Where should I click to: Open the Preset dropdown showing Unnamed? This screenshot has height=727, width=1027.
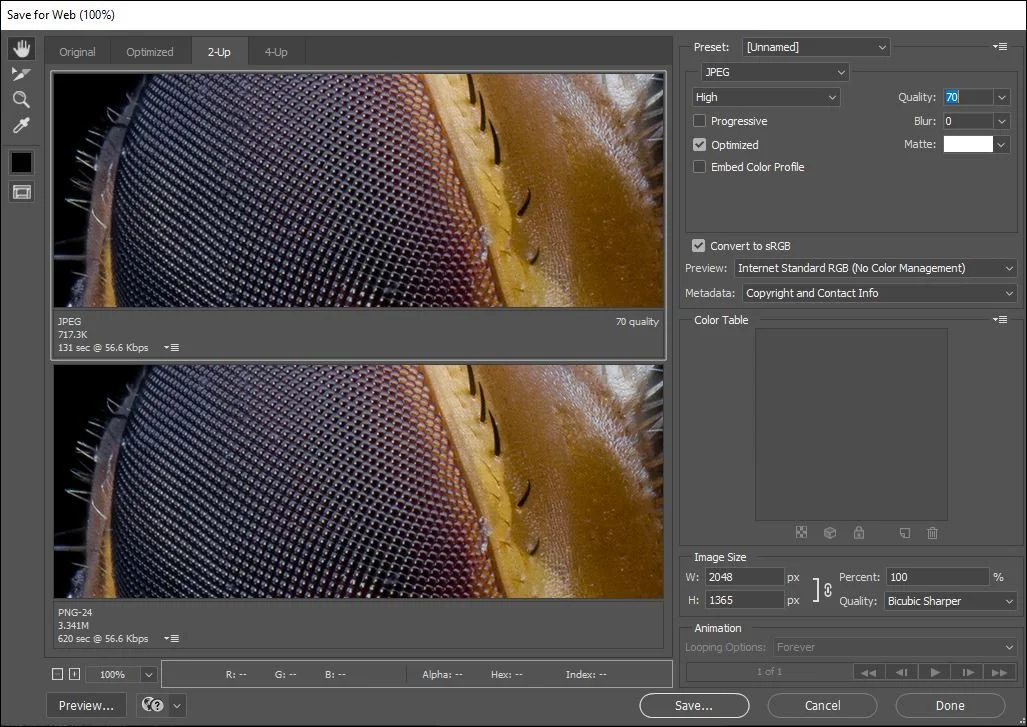816,47
